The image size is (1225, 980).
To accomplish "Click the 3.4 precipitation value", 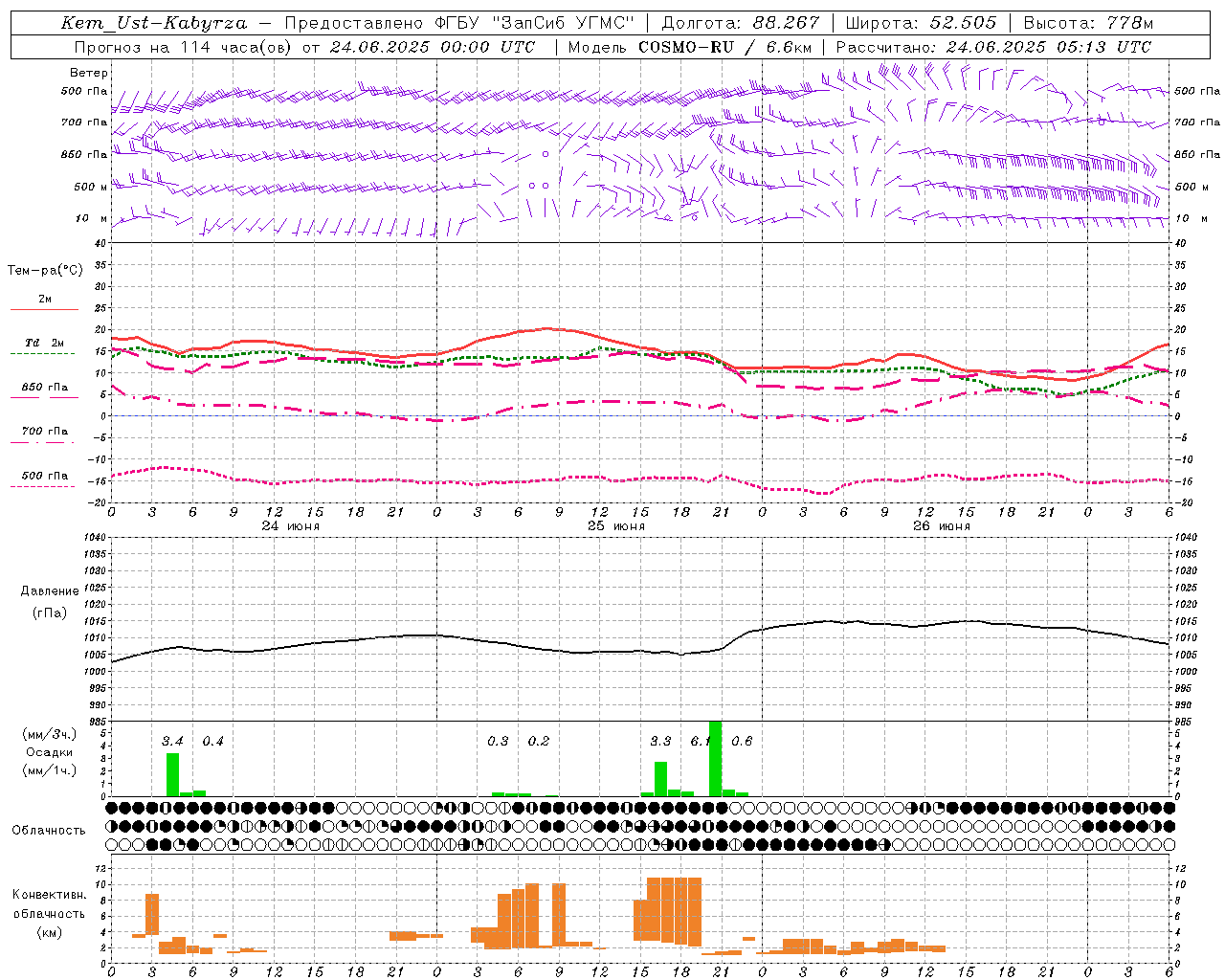I will [x=172, y=741].
